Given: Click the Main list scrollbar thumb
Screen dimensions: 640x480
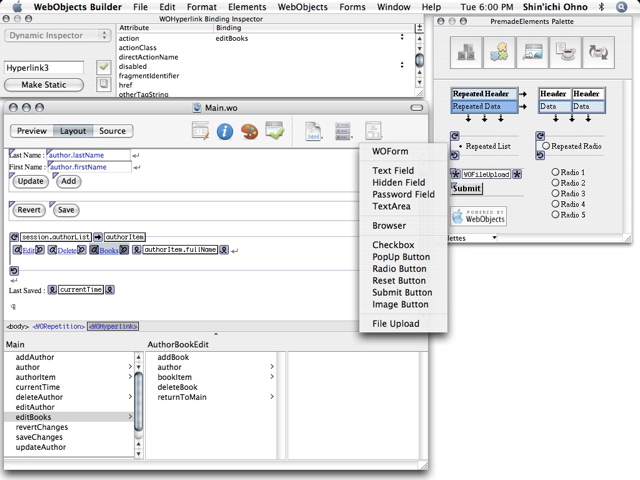Looking at the screenshot, I should pyautogui.click(x=138, y=401).
